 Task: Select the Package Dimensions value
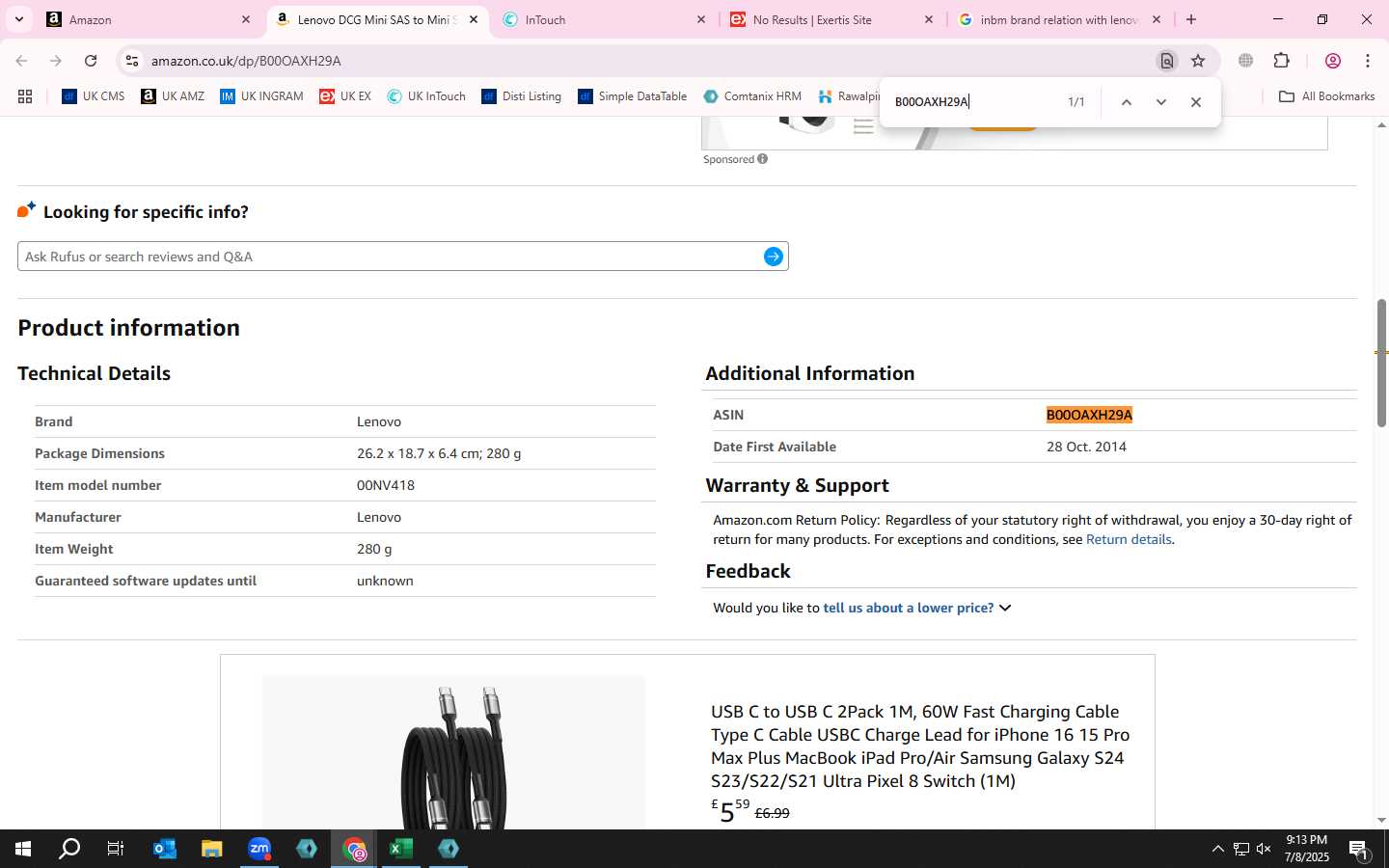pos(439,453)
